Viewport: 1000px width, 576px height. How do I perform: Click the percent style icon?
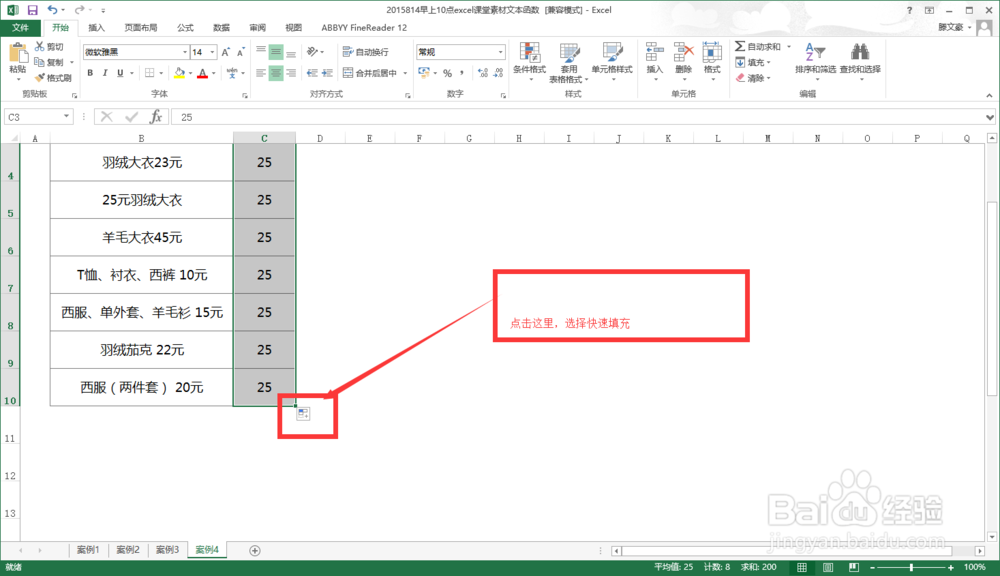[x=447, y=73]
